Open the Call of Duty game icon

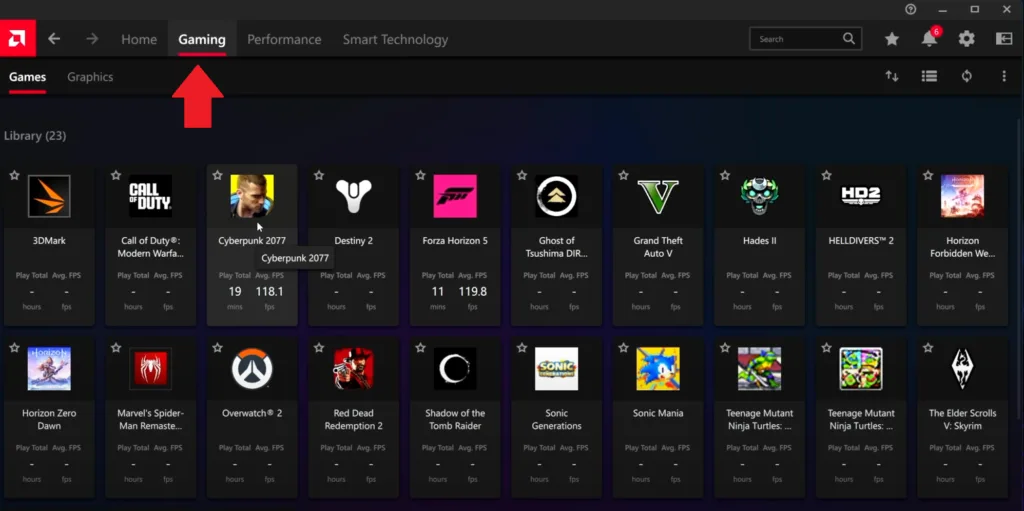coord(150,196)
